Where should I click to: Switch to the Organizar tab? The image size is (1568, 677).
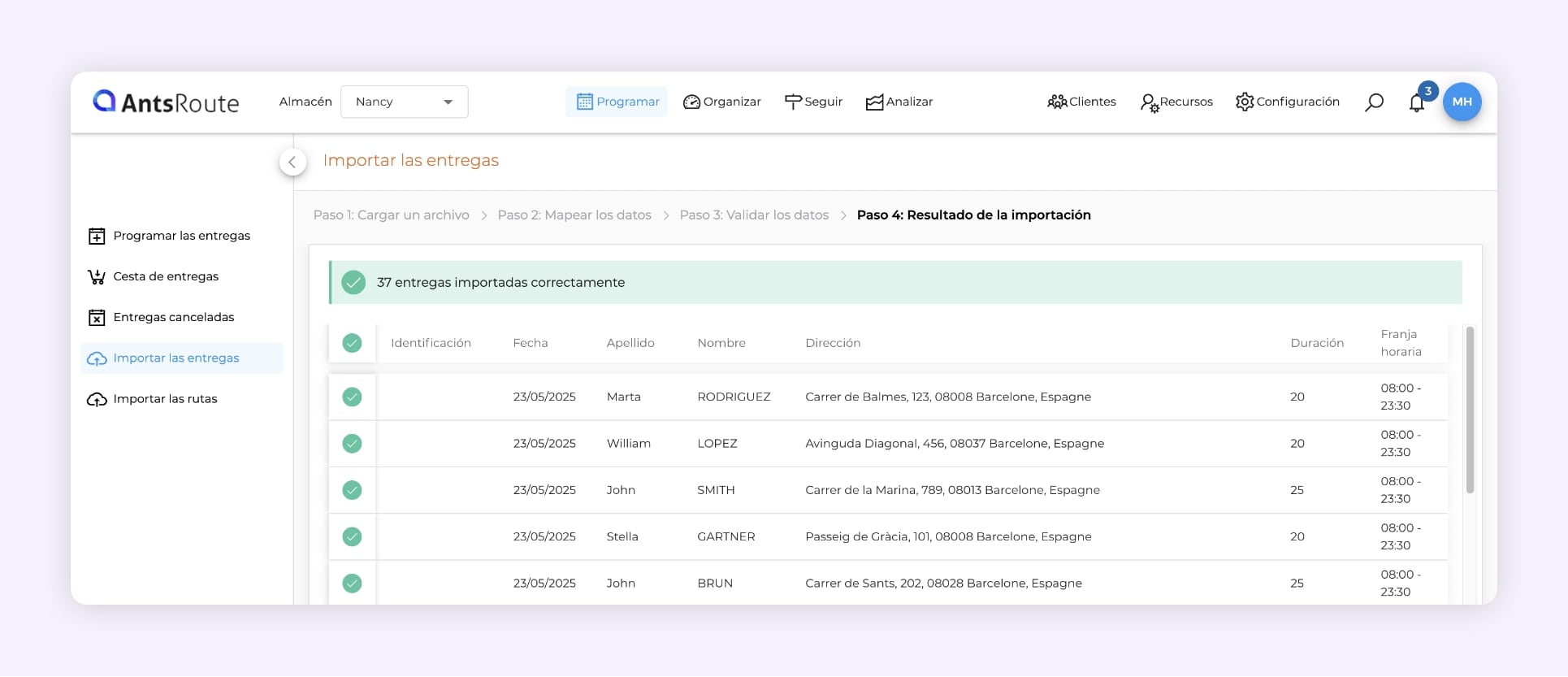point(721,102)
